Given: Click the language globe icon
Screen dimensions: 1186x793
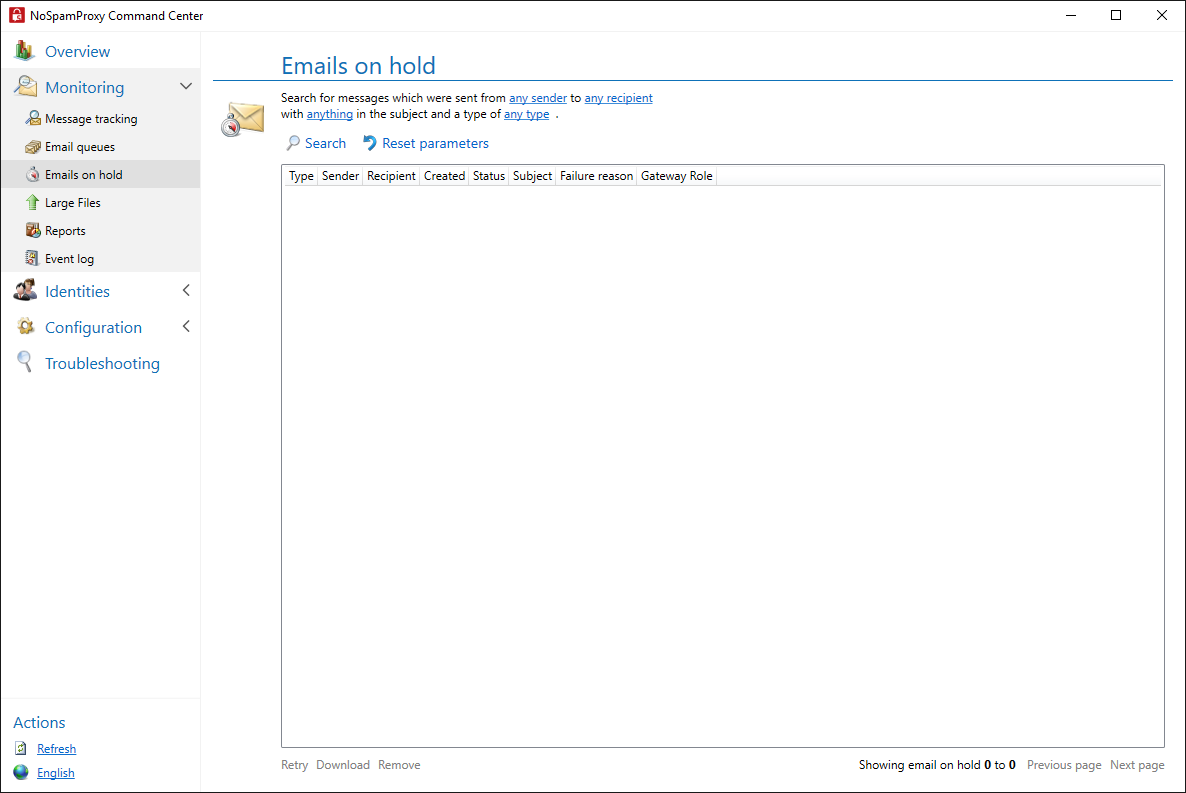Looking at the screenshot, I should click(21, 772).
